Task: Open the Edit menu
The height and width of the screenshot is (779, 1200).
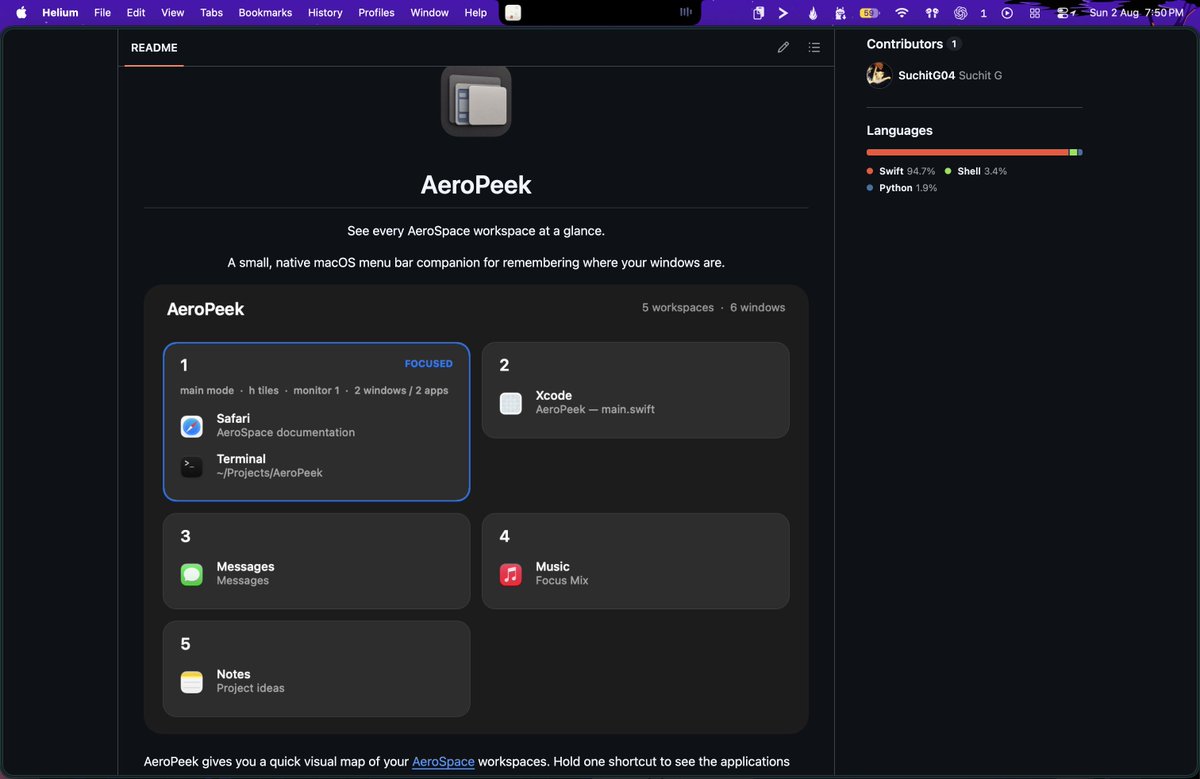Action: click(x=136, y=13)
